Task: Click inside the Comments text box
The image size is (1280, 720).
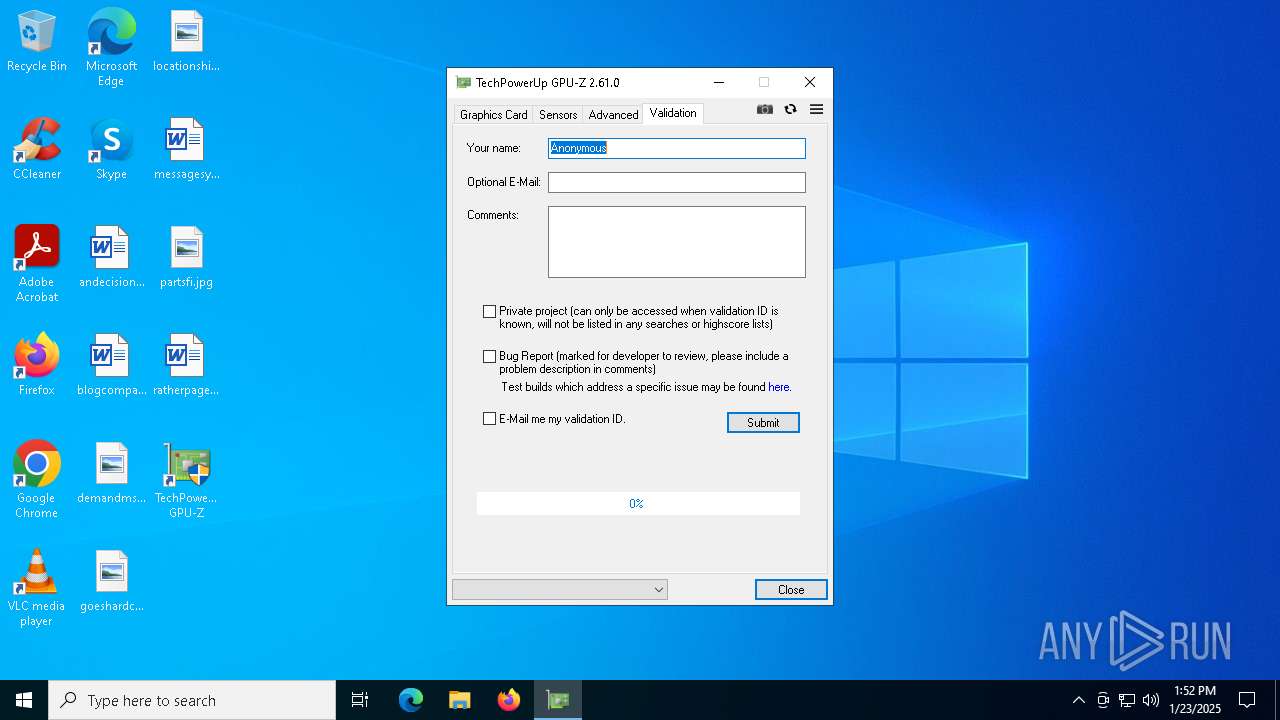Action: tap(676, 242)
